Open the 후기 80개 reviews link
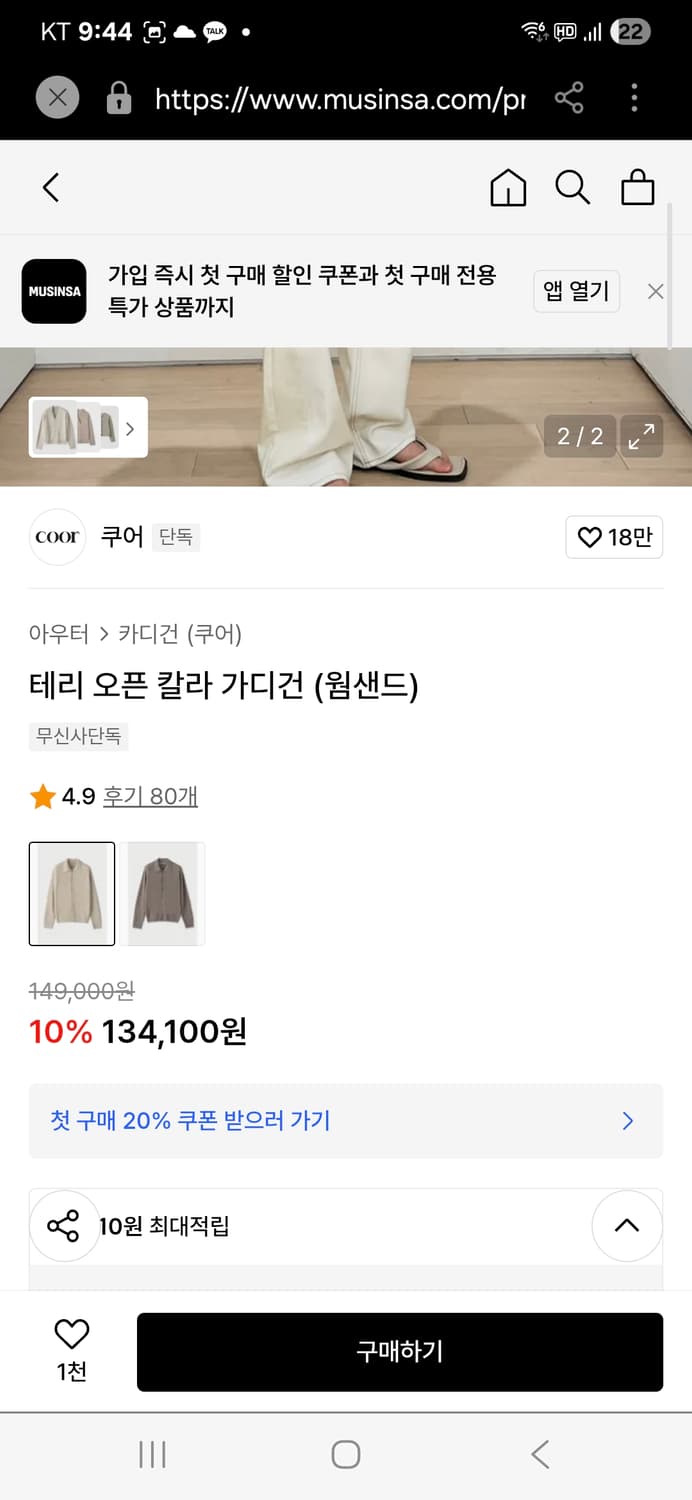 tap(151, 795)
